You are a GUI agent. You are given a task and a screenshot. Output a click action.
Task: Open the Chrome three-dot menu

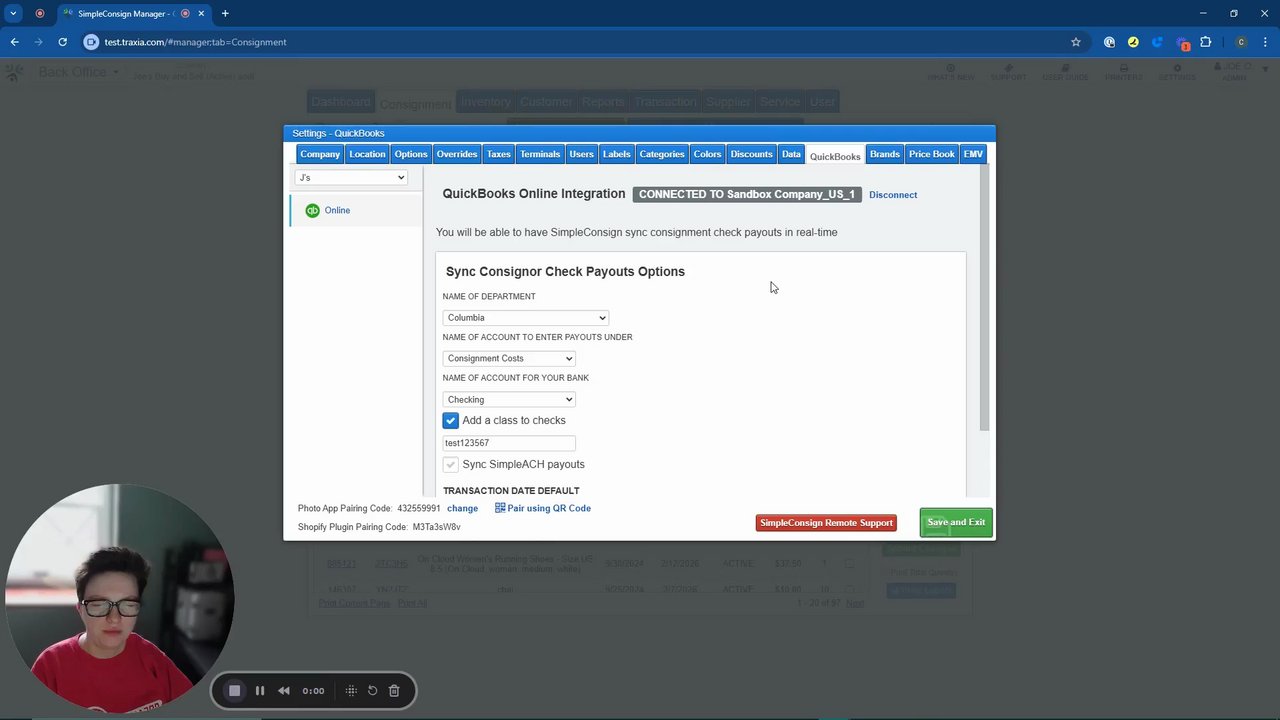click(x=1265, y=42)
